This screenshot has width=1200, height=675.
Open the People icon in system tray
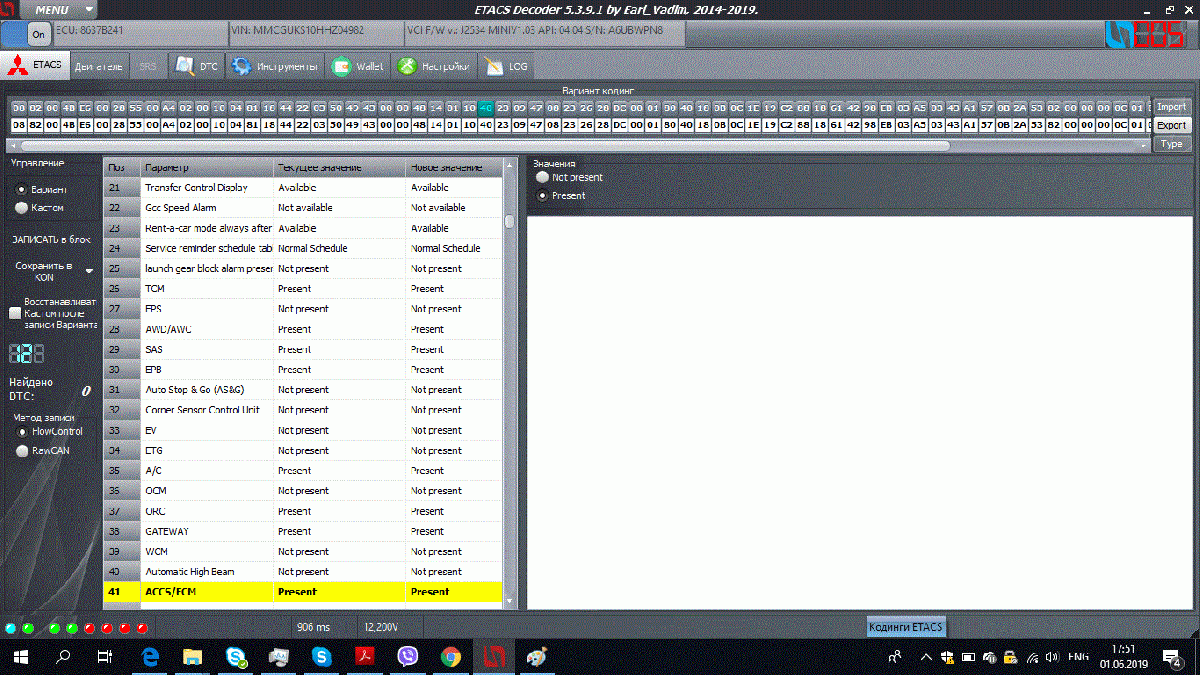click(x=895, y=657)
